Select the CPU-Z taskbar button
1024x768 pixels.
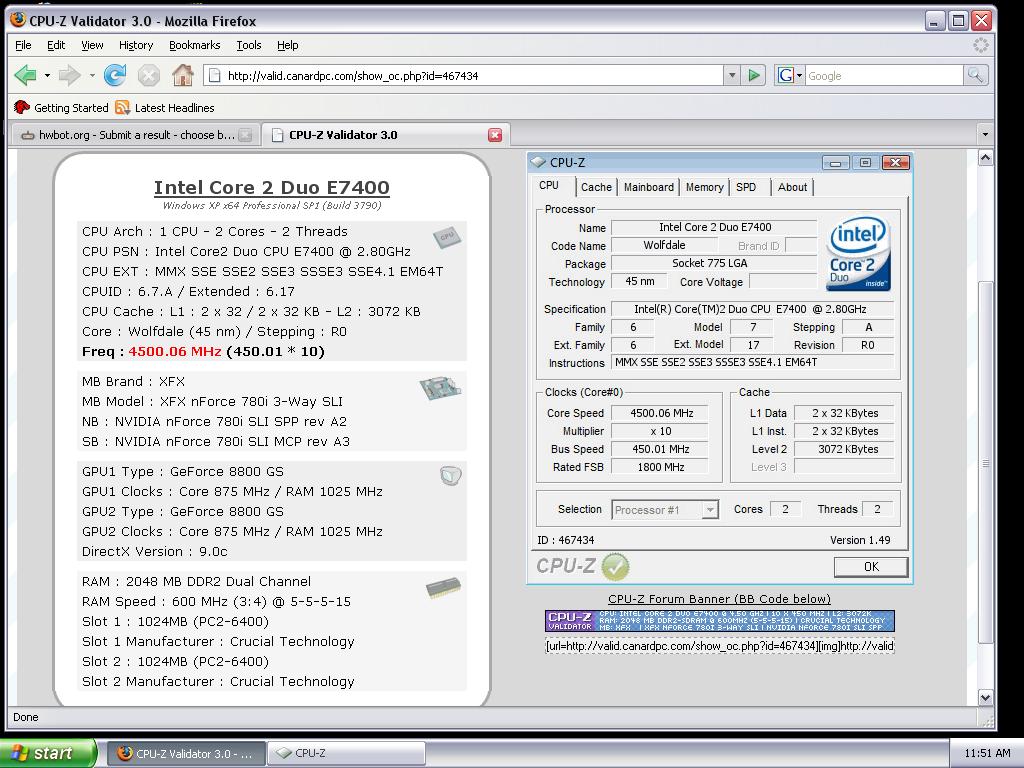(x=346, y=753)
